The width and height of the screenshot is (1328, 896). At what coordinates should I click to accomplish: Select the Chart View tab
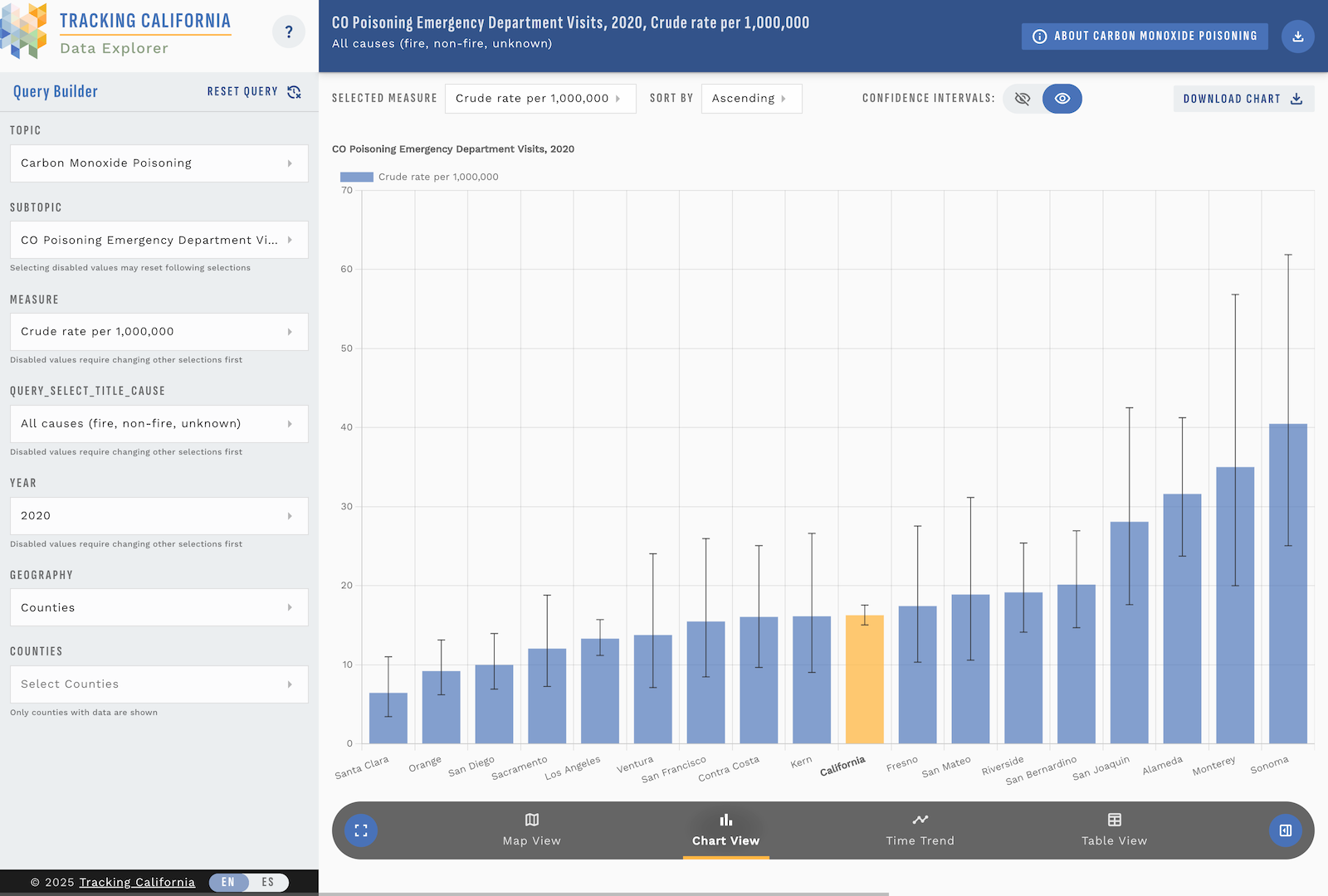pos(725,830)
